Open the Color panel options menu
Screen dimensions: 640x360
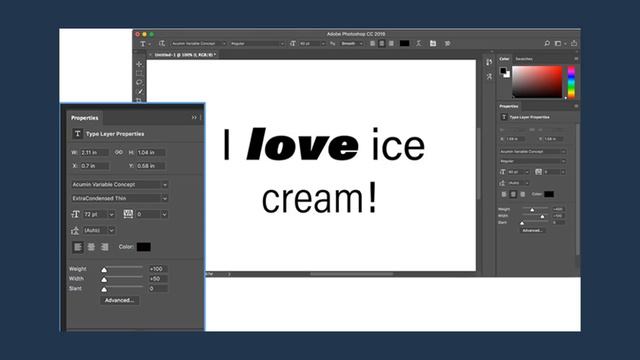click(x=576, y=59)
